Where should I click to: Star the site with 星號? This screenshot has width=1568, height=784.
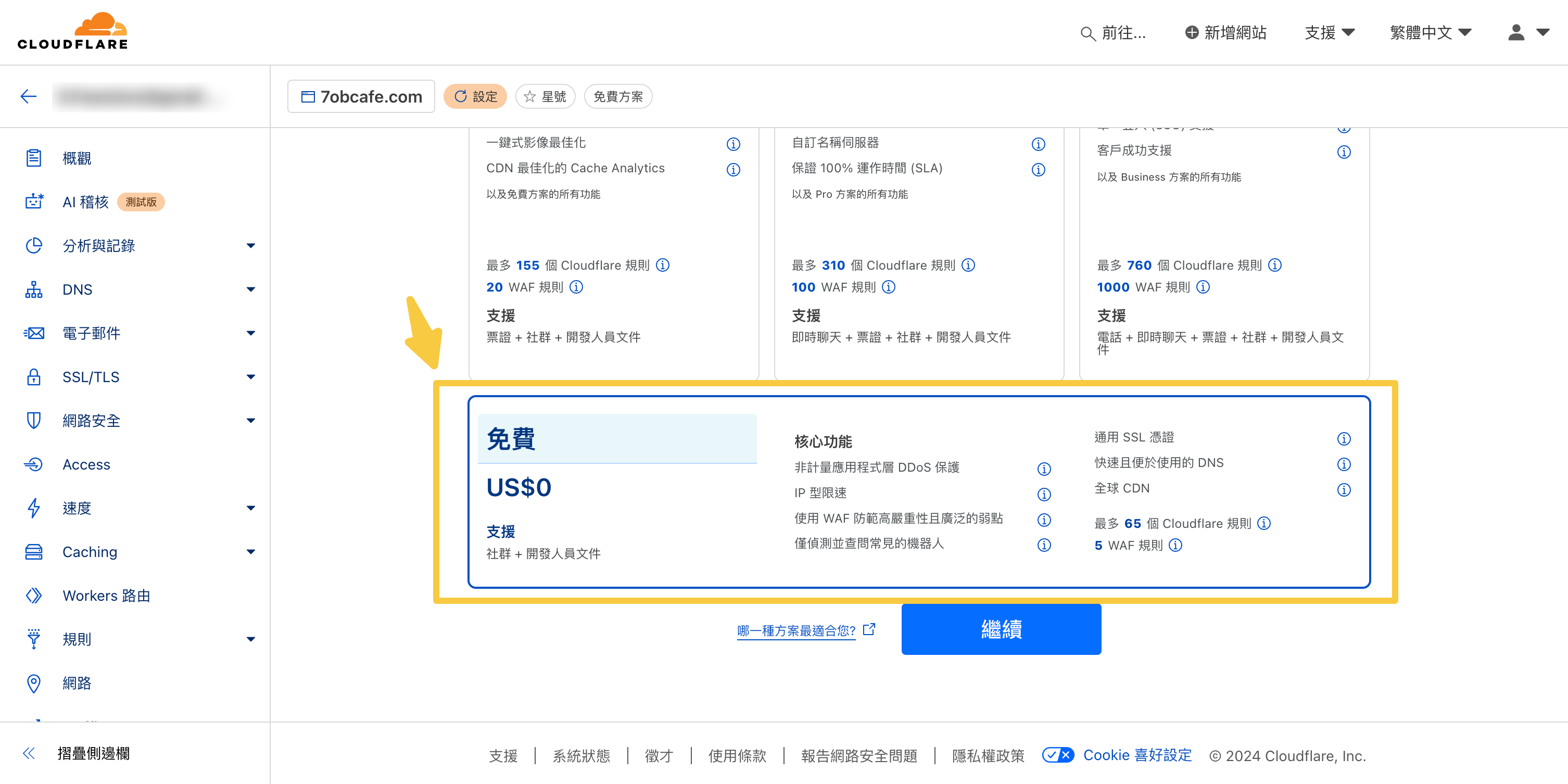pyautogui.click(x=545, y=96)
